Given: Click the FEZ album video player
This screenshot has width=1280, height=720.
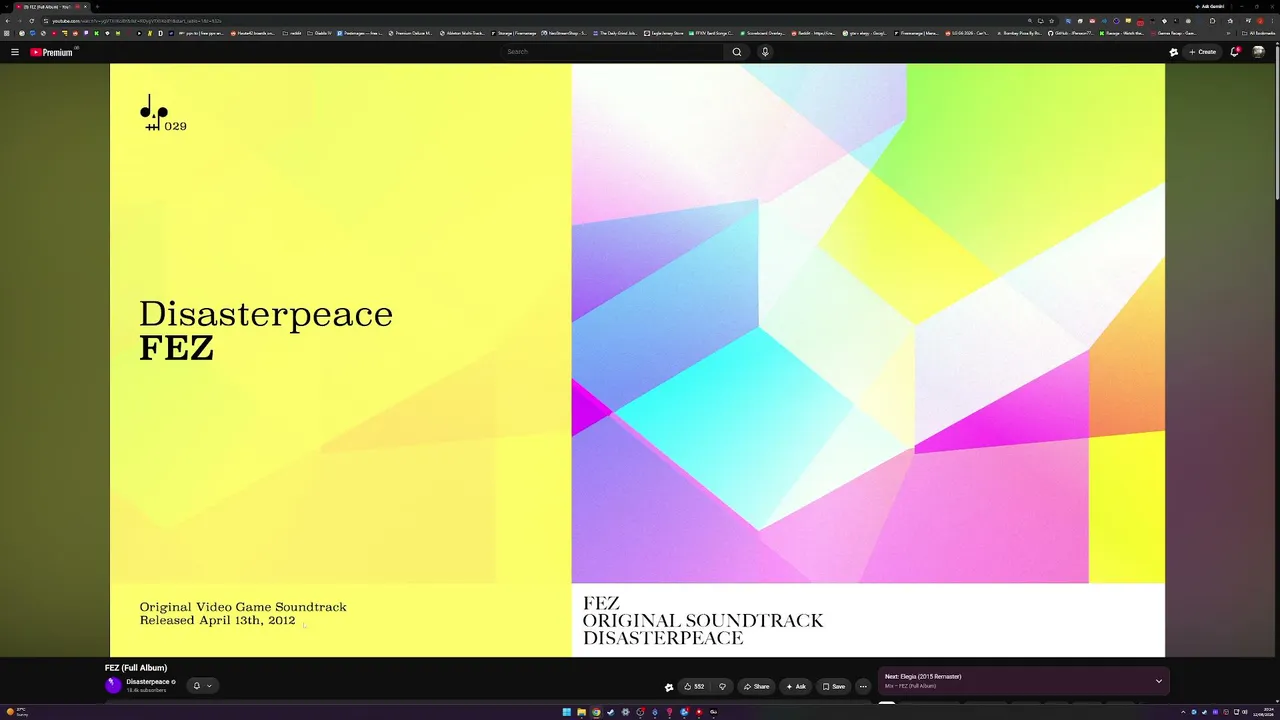Looking at the screenshot, I should [637, 360].
